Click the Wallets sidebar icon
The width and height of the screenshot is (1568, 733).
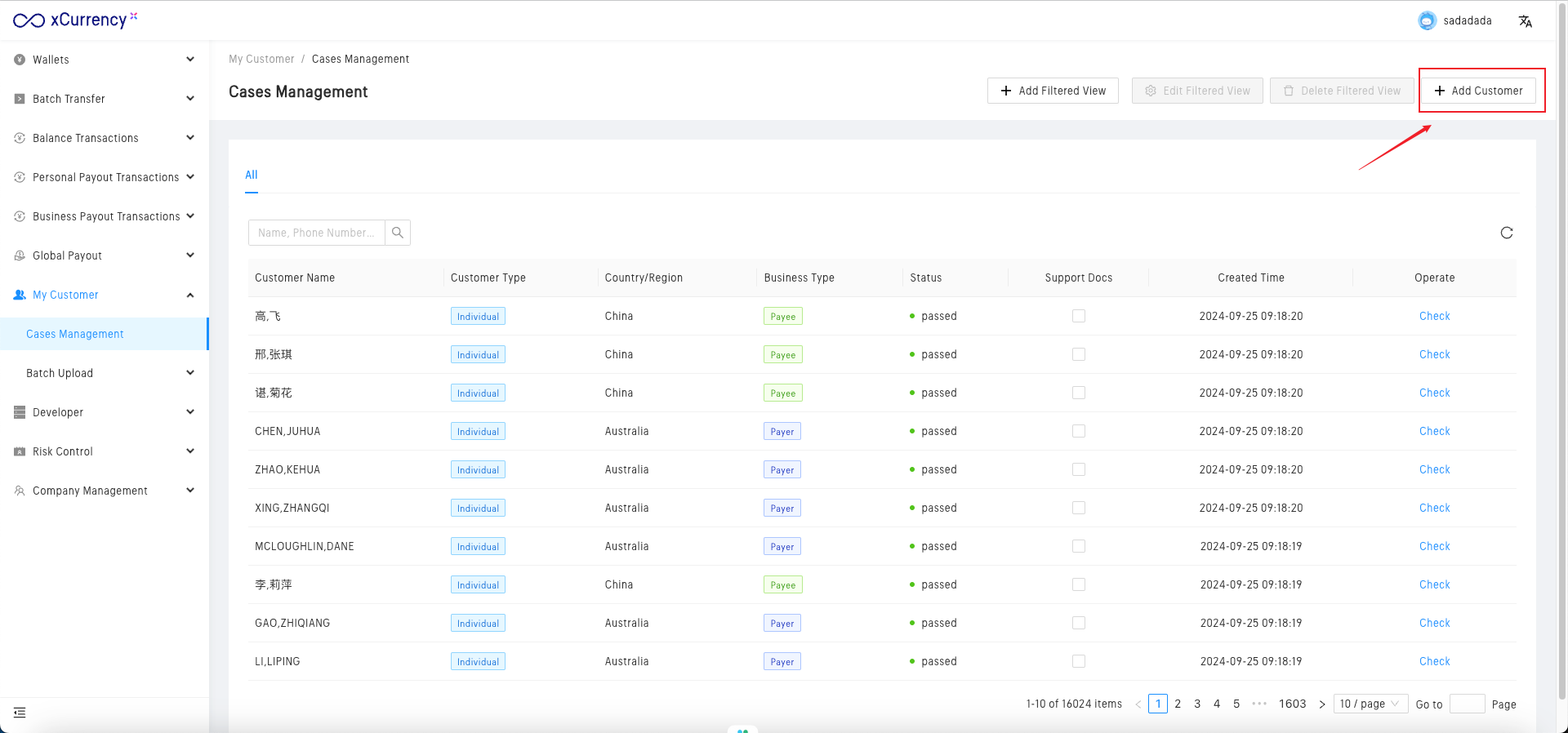[20, 60]
